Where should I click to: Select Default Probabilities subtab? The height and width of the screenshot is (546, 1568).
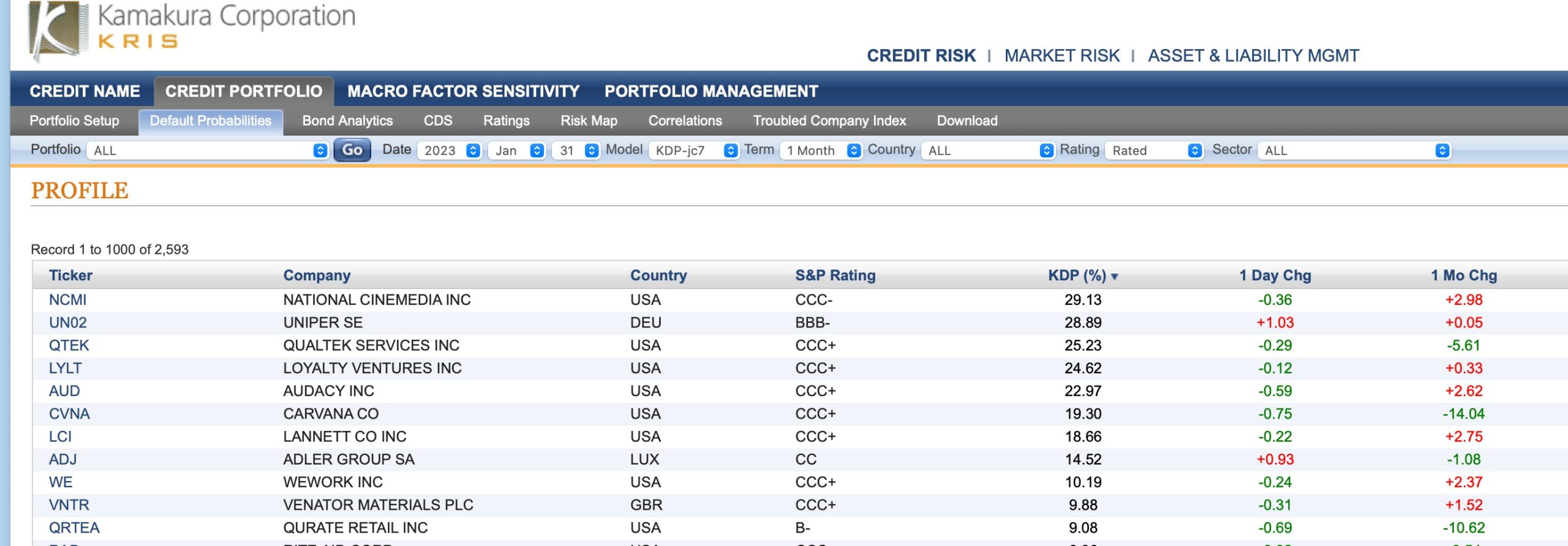pos(211,121)
